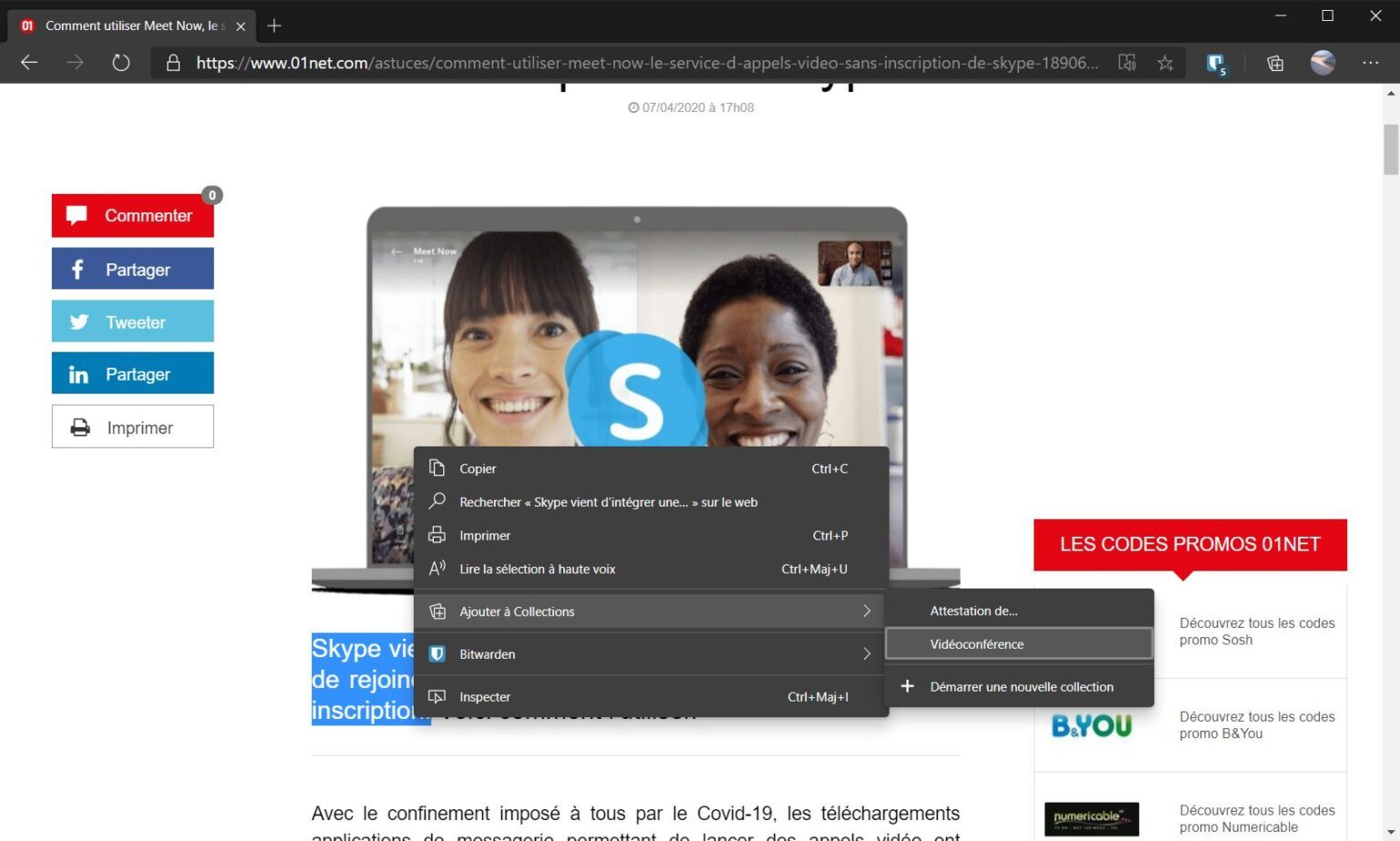Choose Inspecter in the context menu
The width and height of the screenshot is (1400, 841).
pos(651,697)
